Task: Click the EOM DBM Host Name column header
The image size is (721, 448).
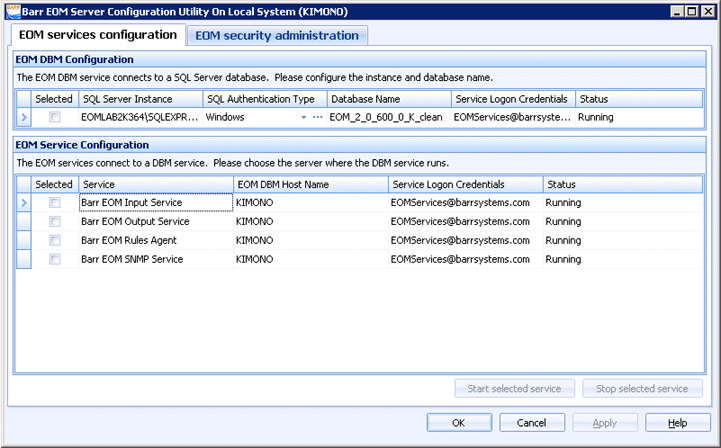Action: click(x=311, y=184)
